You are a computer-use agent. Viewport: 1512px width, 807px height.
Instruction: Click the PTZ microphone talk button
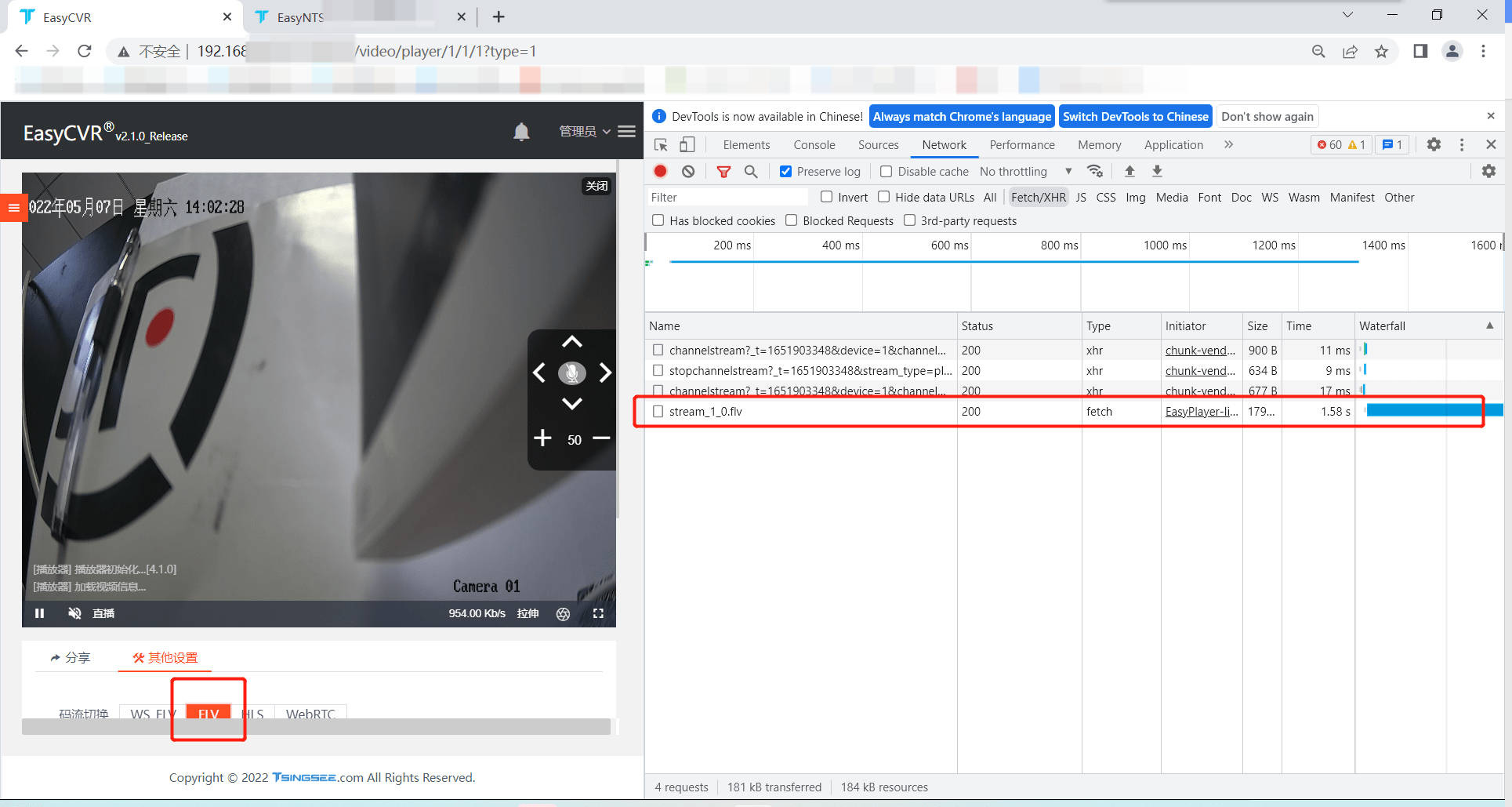572,373
